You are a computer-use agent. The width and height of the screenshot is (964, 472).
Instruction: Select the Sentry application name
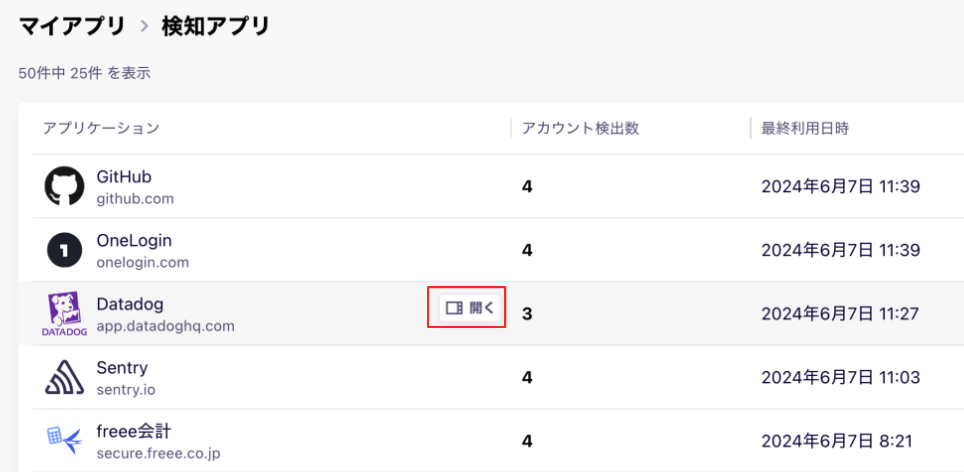point(122,368)
